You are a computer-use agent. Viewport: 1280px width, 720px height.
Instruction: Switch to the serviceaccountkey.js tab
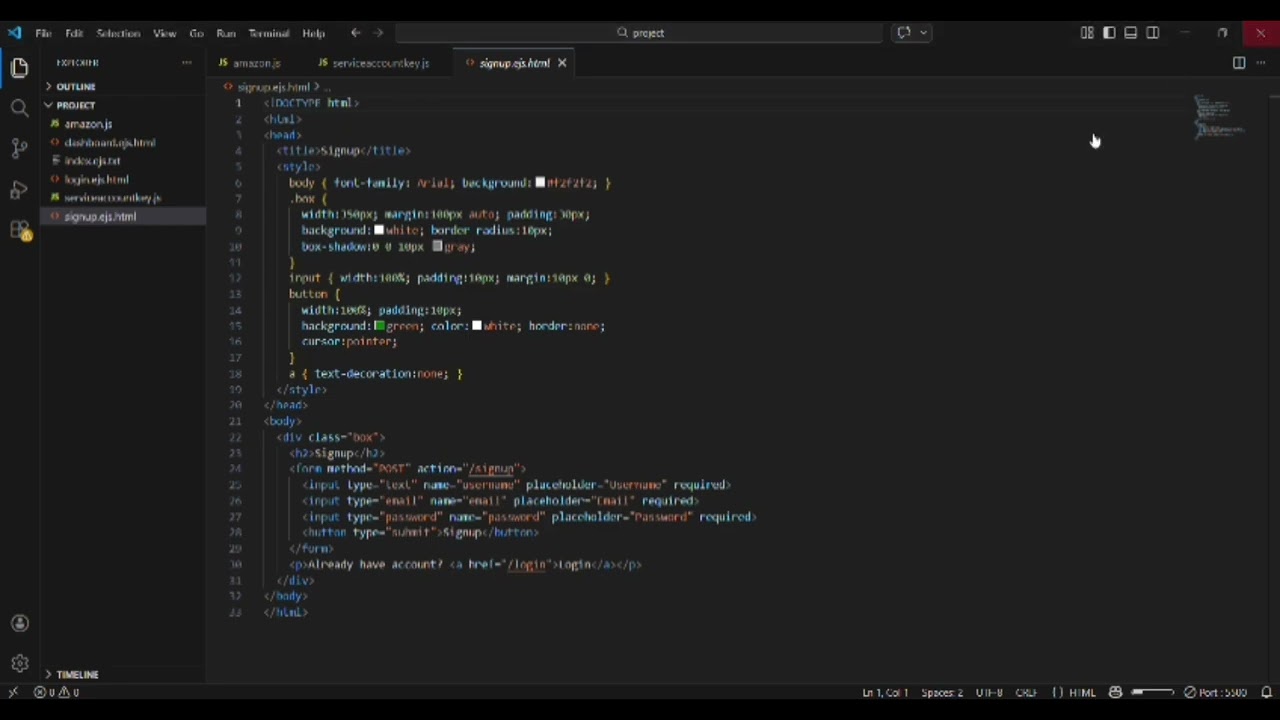pyautogui.click(x=379, y=63)
